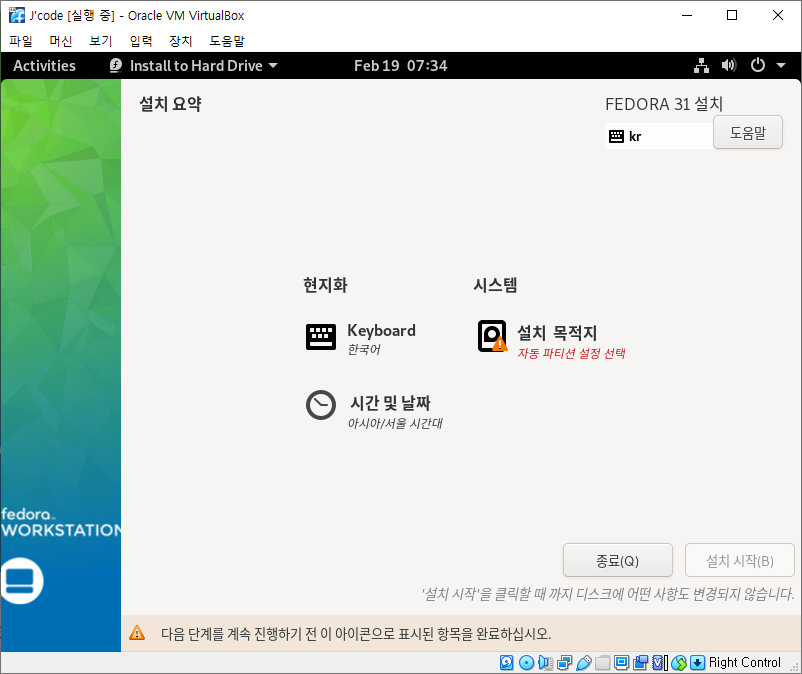Click the 현지화 section heading
802x674 pixels.
coord(325,285)
